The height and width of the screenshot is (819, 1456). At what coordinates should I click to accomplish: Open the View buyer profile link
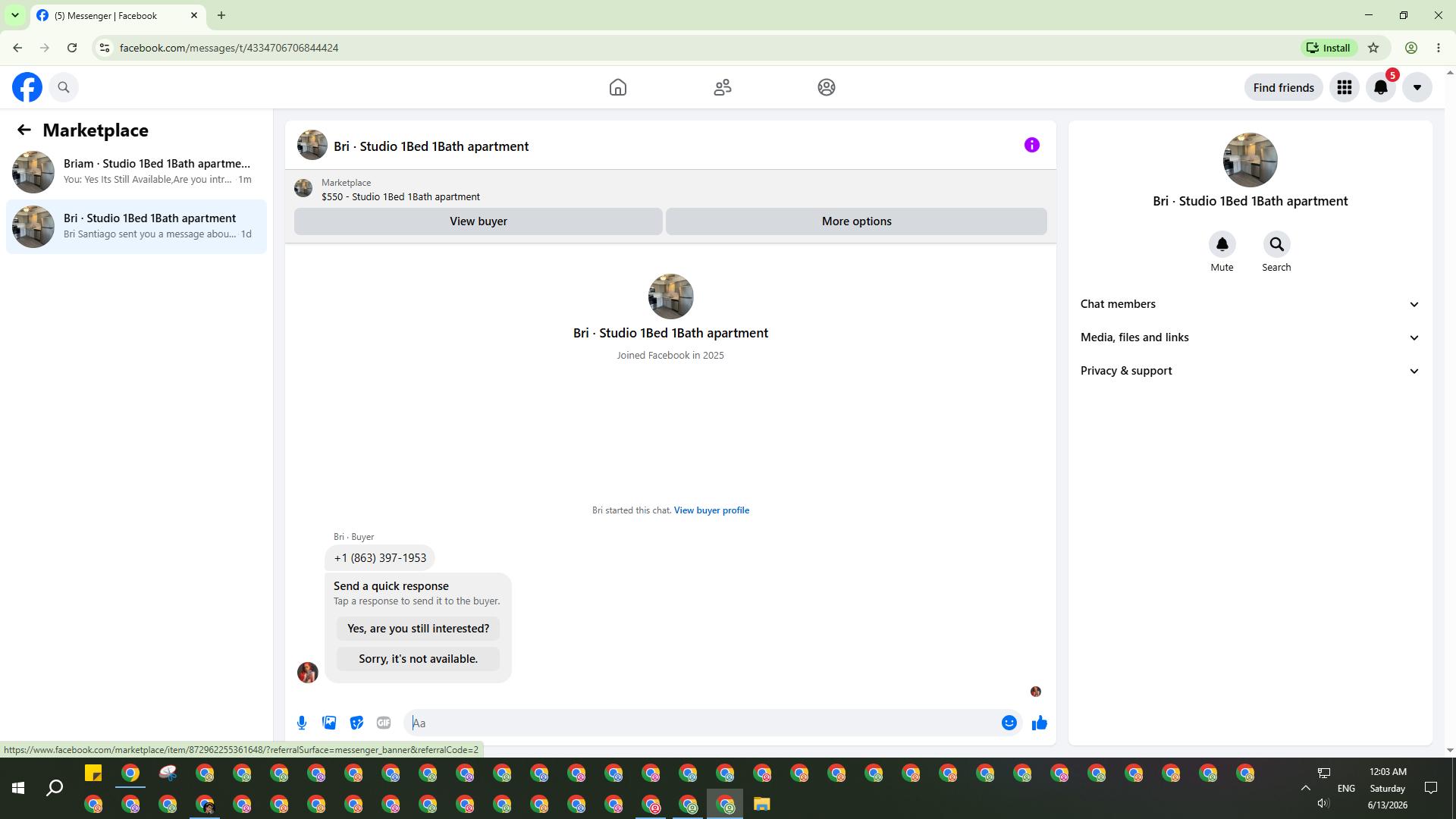tap(711, 510)
